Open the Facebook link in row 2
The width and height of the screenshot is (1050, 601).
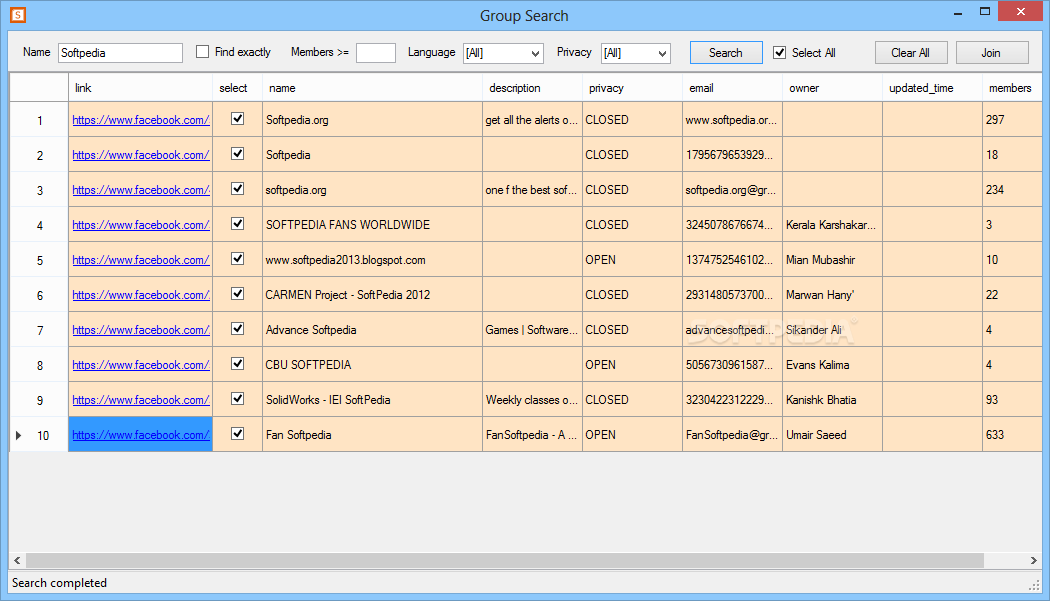141,155
